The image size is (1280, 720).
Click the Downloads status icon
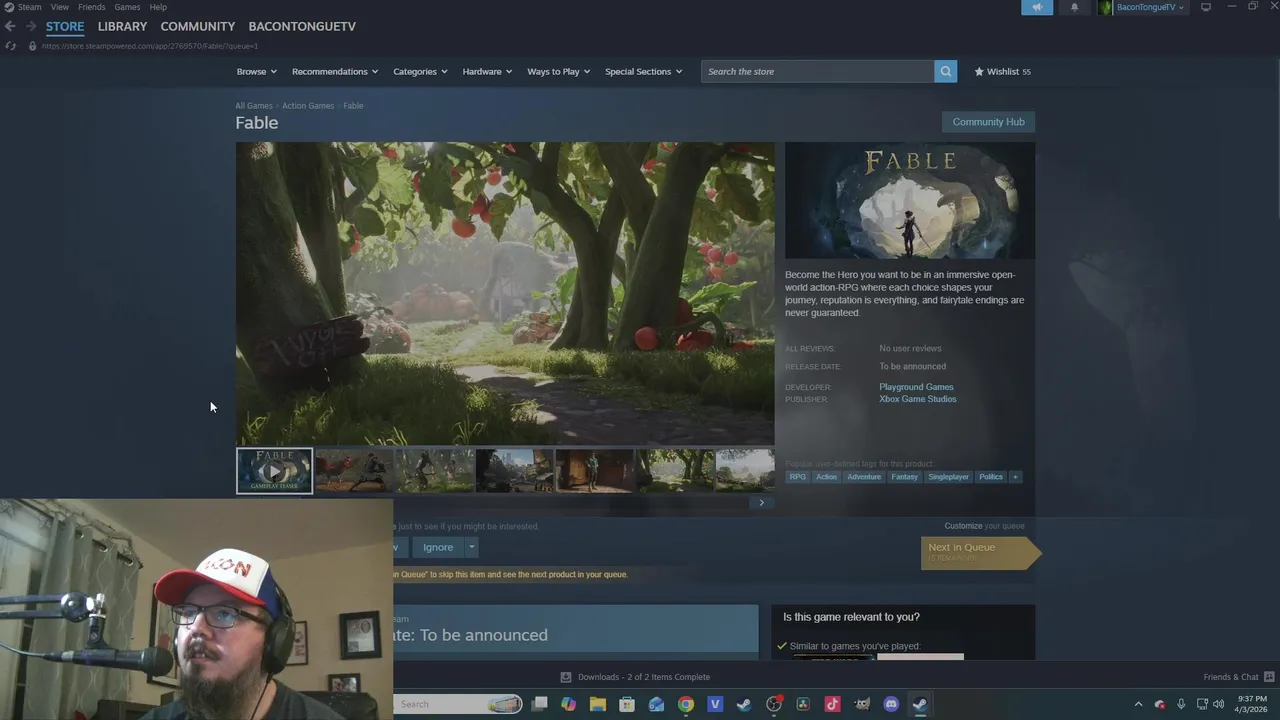(566, 677)
